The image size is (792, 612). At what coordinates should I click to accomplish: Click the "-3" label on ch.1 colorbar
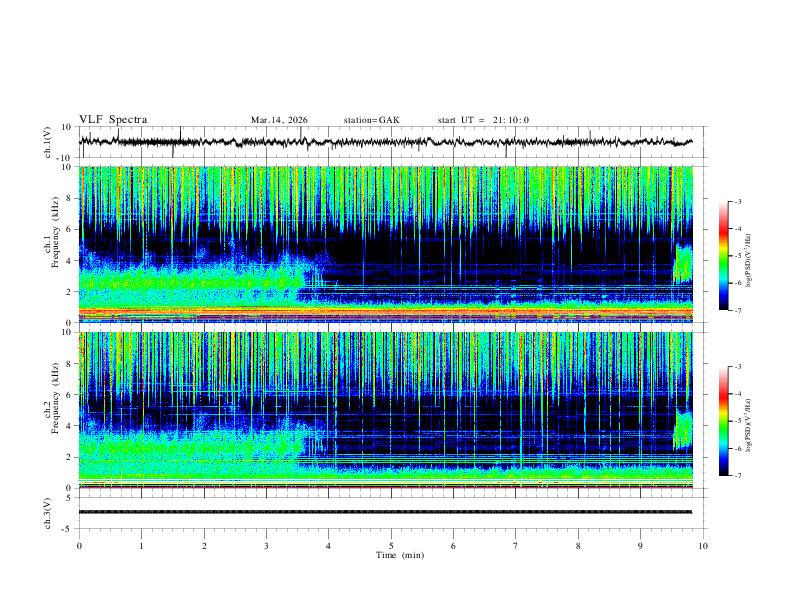[x=737, y=202]
